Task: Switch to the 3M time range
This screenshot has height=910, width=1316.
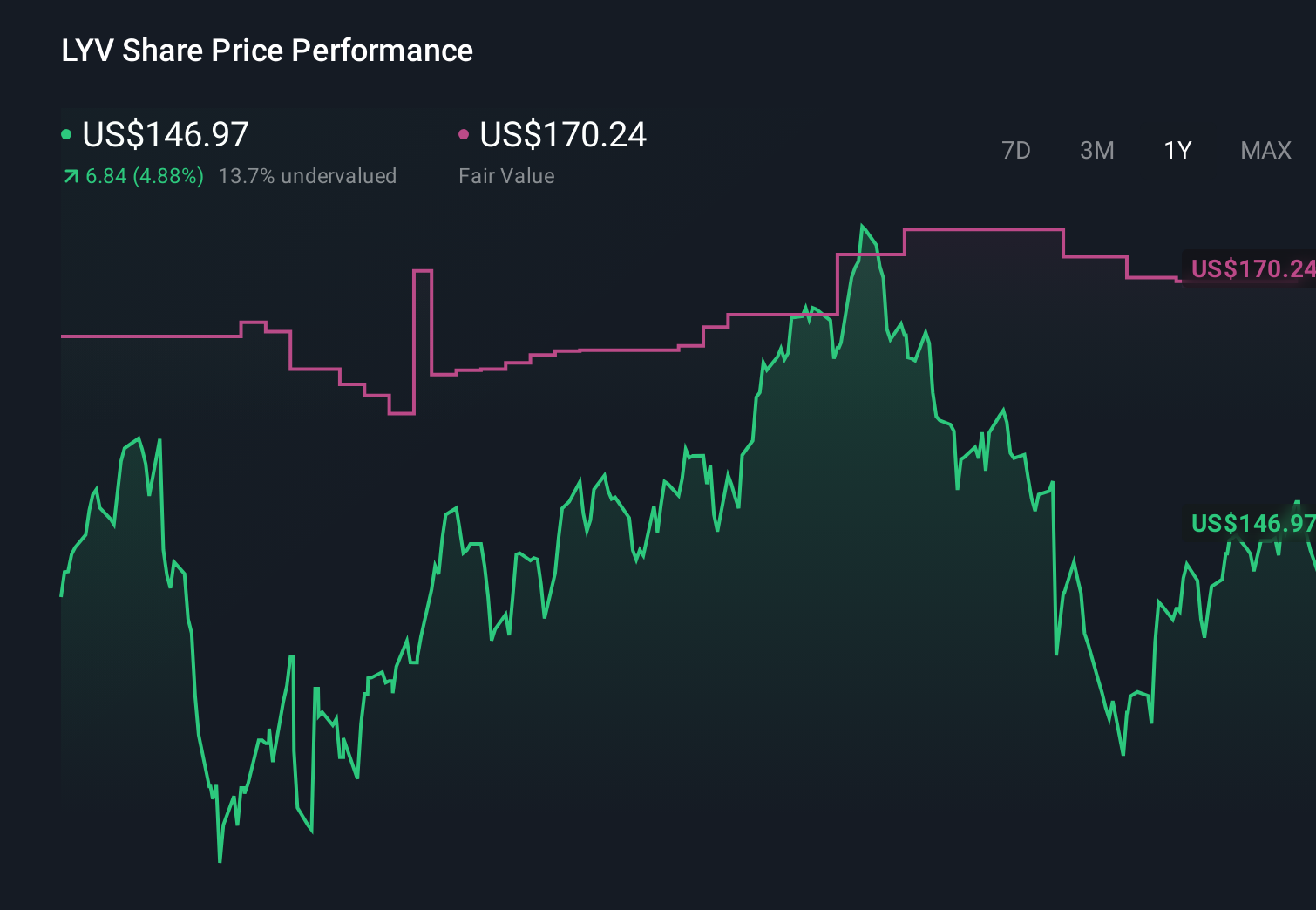Action: tap(1096, 150)
